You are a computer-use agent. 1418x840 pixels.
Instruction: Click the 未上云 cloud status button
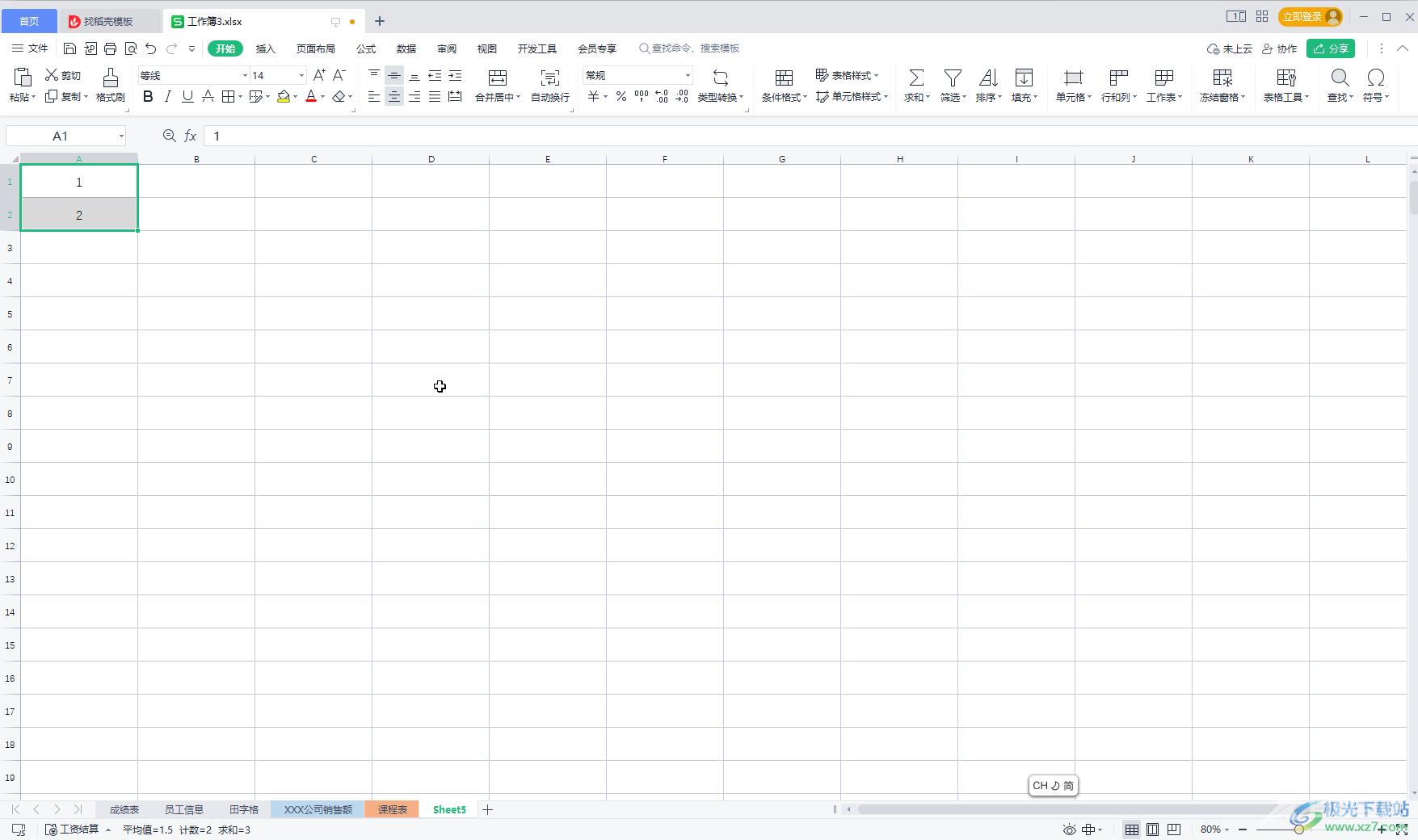[x=1229, y=48]
